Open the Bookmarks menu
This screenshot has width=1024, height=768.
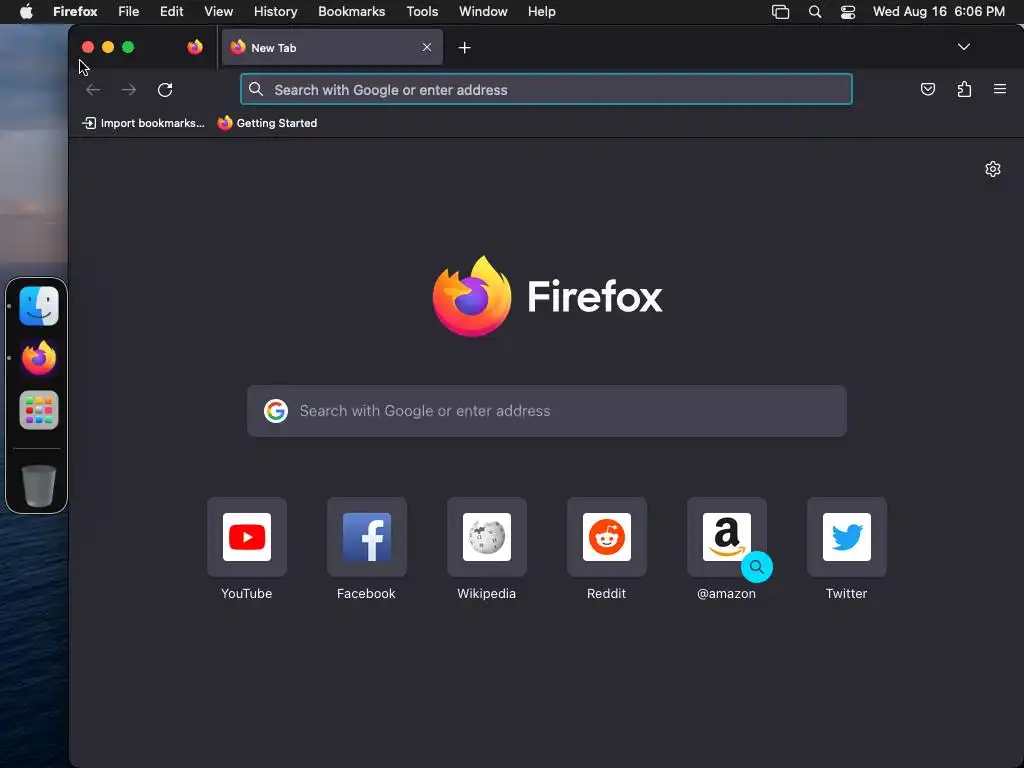tap(351, 12)
